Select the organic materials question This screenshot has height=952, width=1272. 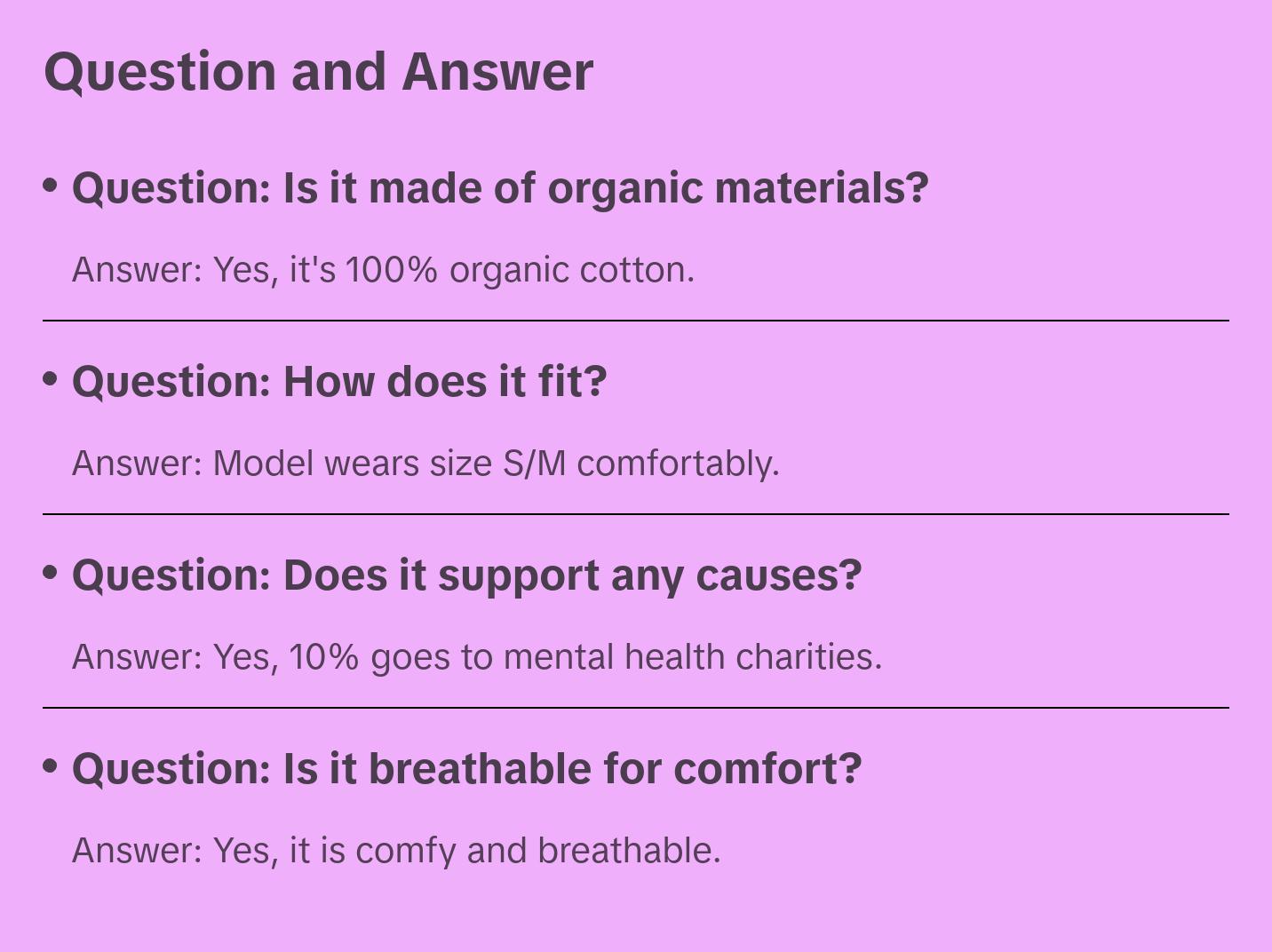click(500, 188)
